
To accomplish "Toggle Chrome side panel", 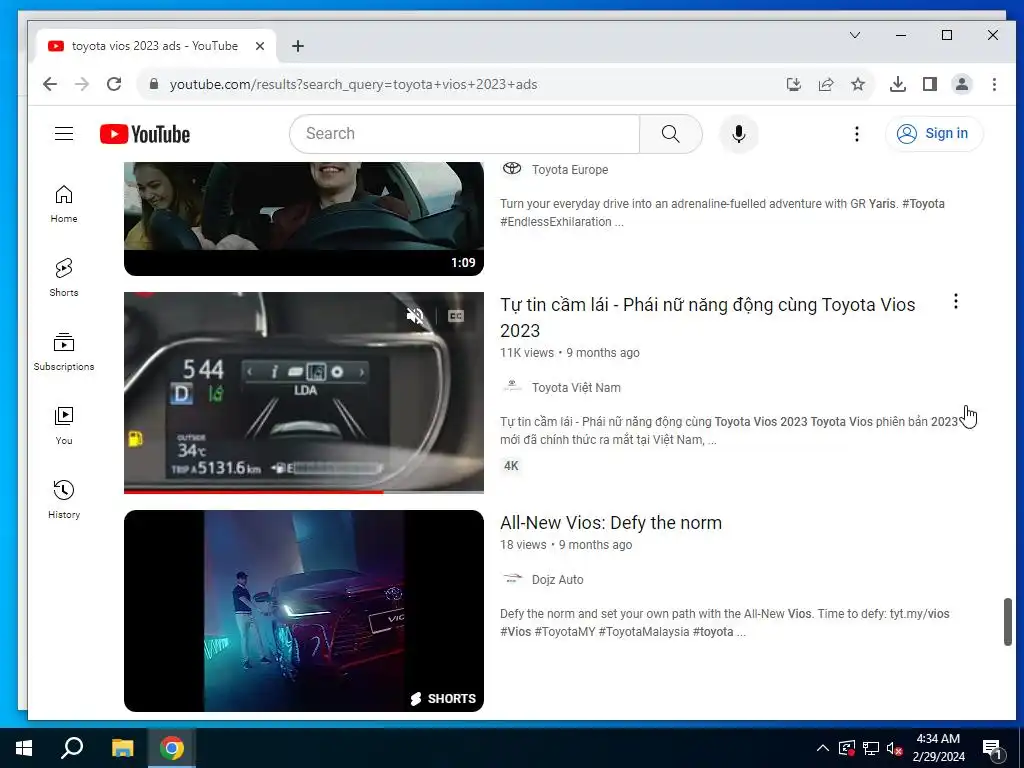I will tap(930, 84).
